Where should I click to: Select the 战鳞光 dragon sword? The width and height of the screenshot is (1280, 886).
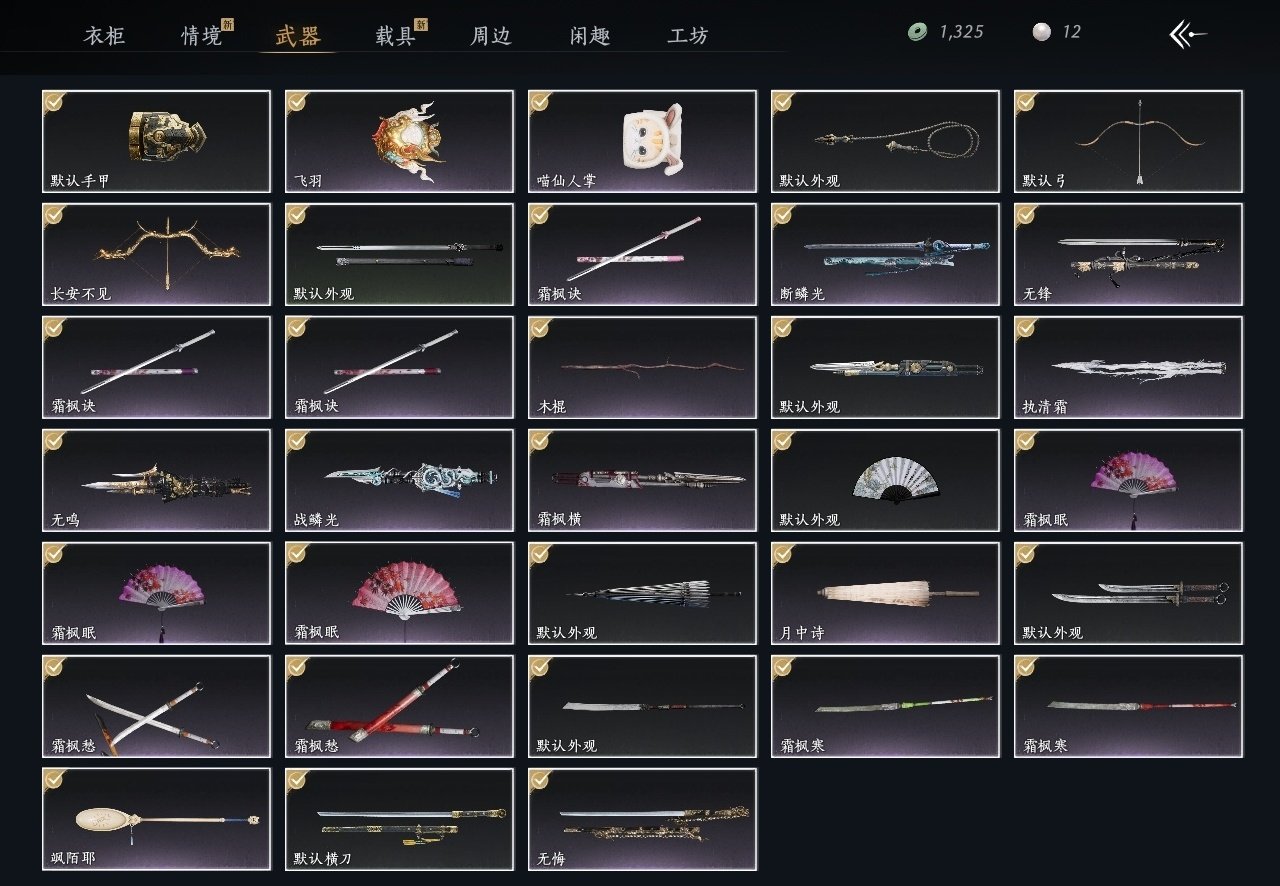(399, 480)
